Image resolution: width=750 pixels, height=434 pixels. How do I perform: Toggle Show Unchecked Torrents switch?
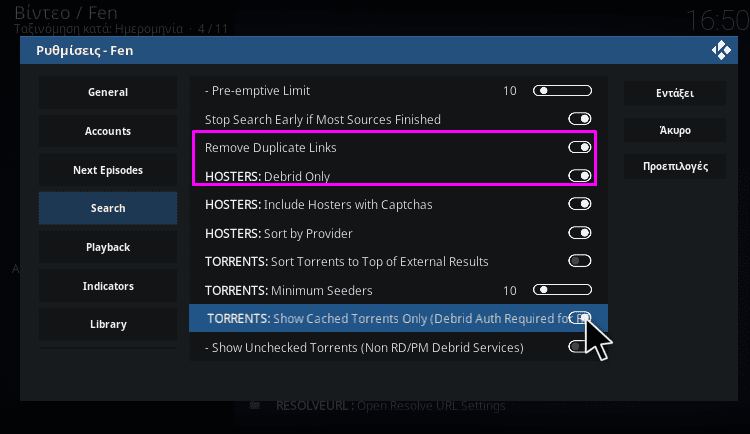pyautogui.click(x=578, y=346)
